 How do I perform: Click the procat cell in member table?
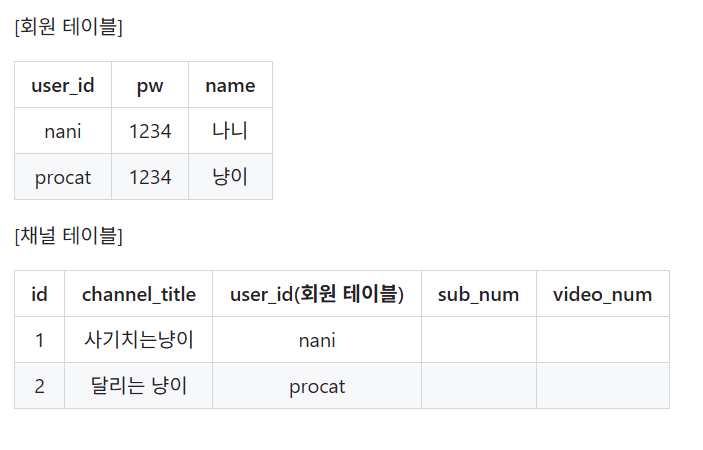click(x=63, y=177)
